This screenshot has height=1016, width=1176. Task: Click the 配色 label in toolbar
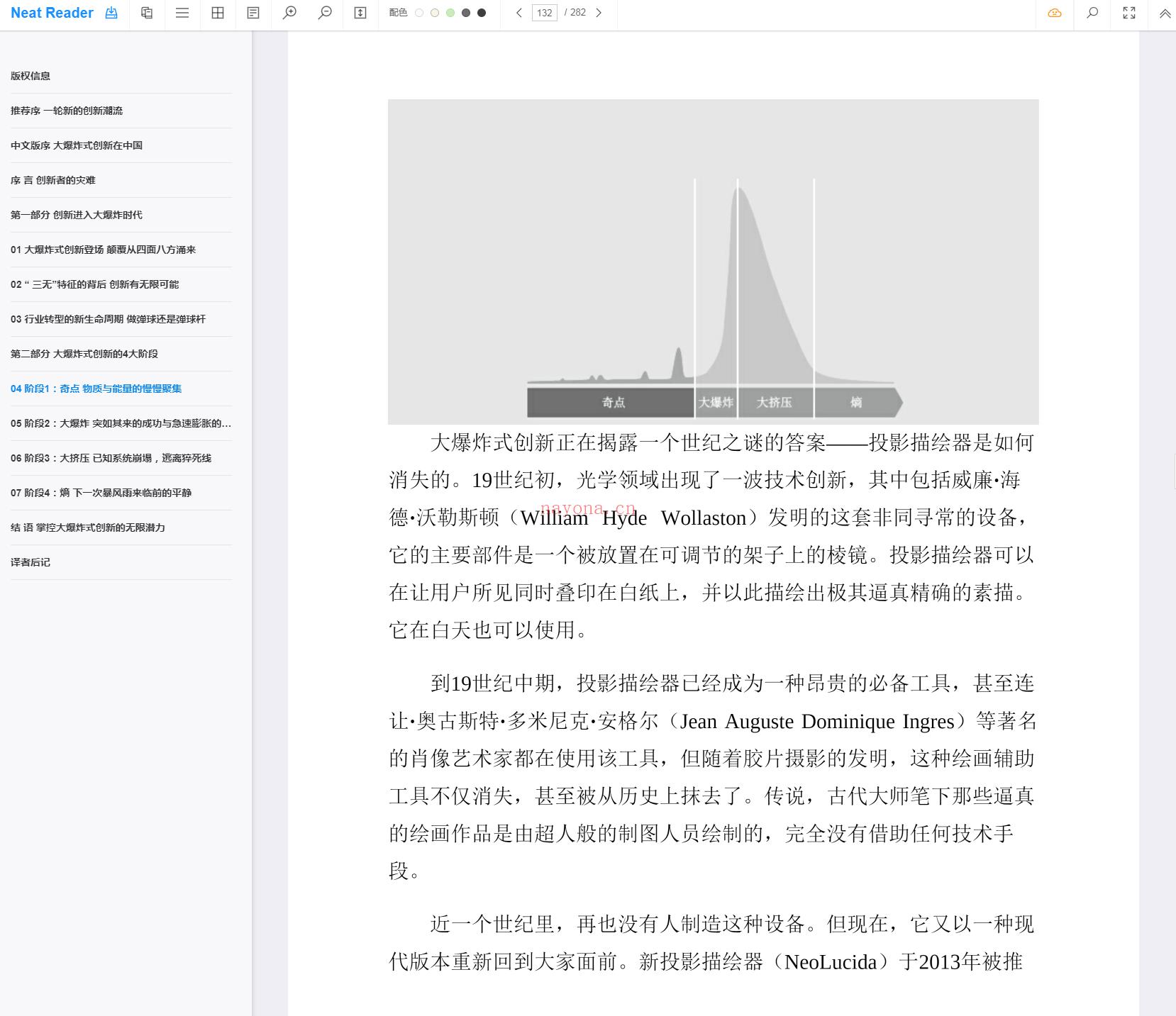pos(399,13)
